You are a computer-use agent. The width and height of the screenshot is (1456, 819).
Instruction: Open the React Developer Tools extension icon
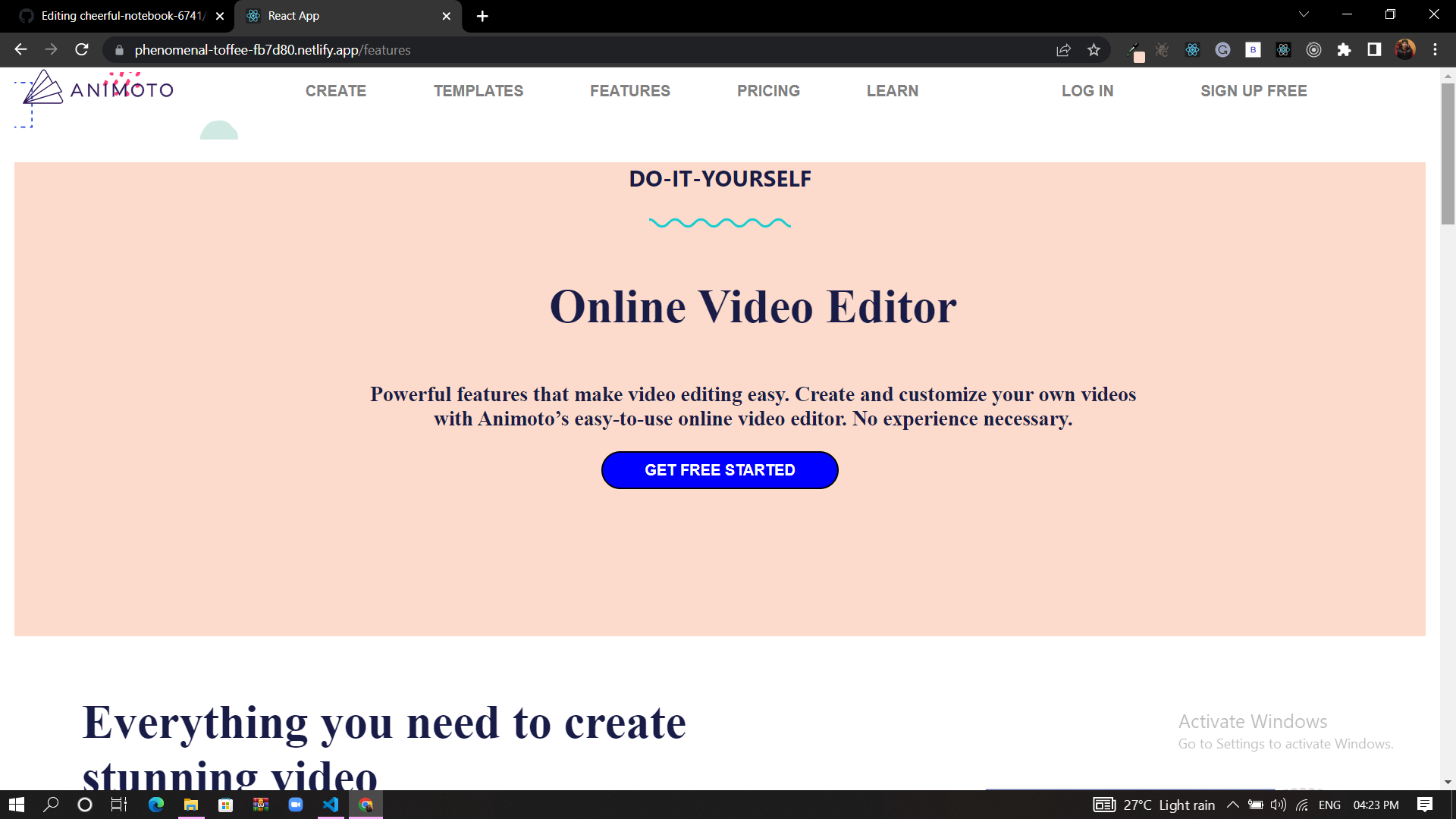(1192, 50)
